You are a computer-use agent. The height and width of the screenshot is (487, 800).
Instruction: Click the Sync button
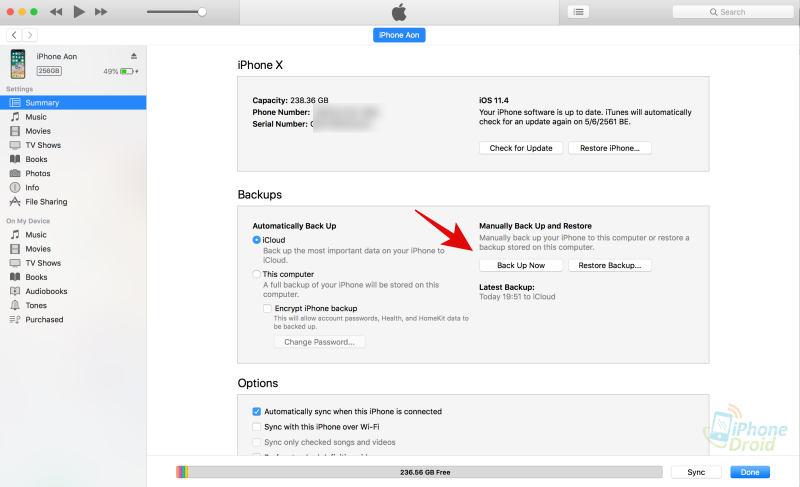696,472
